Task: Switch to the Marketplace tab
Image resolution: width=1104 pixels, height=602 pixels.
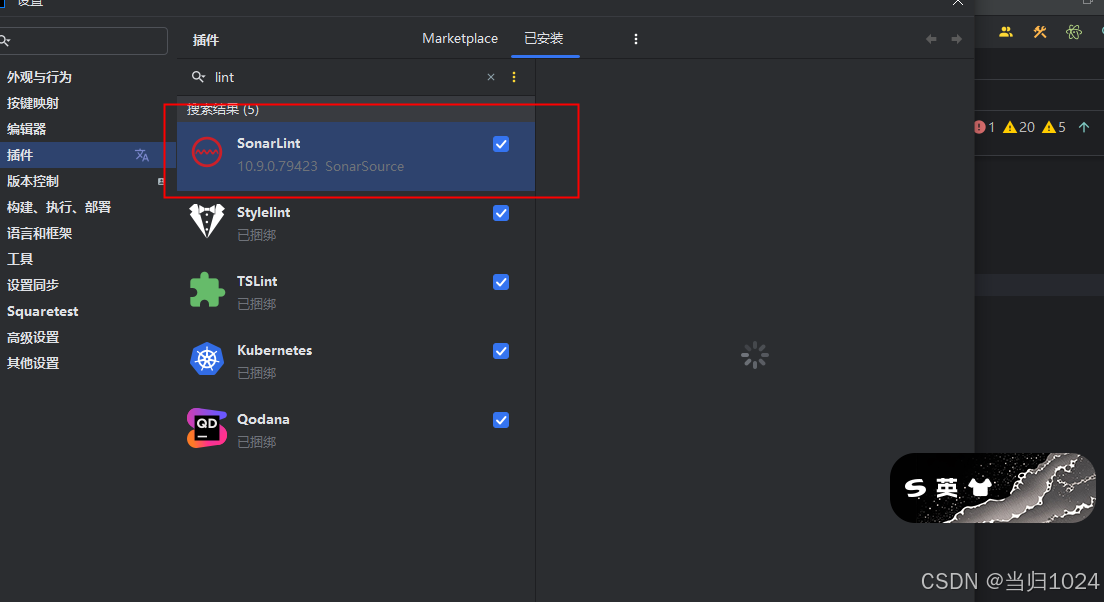Action: [460, 39]
